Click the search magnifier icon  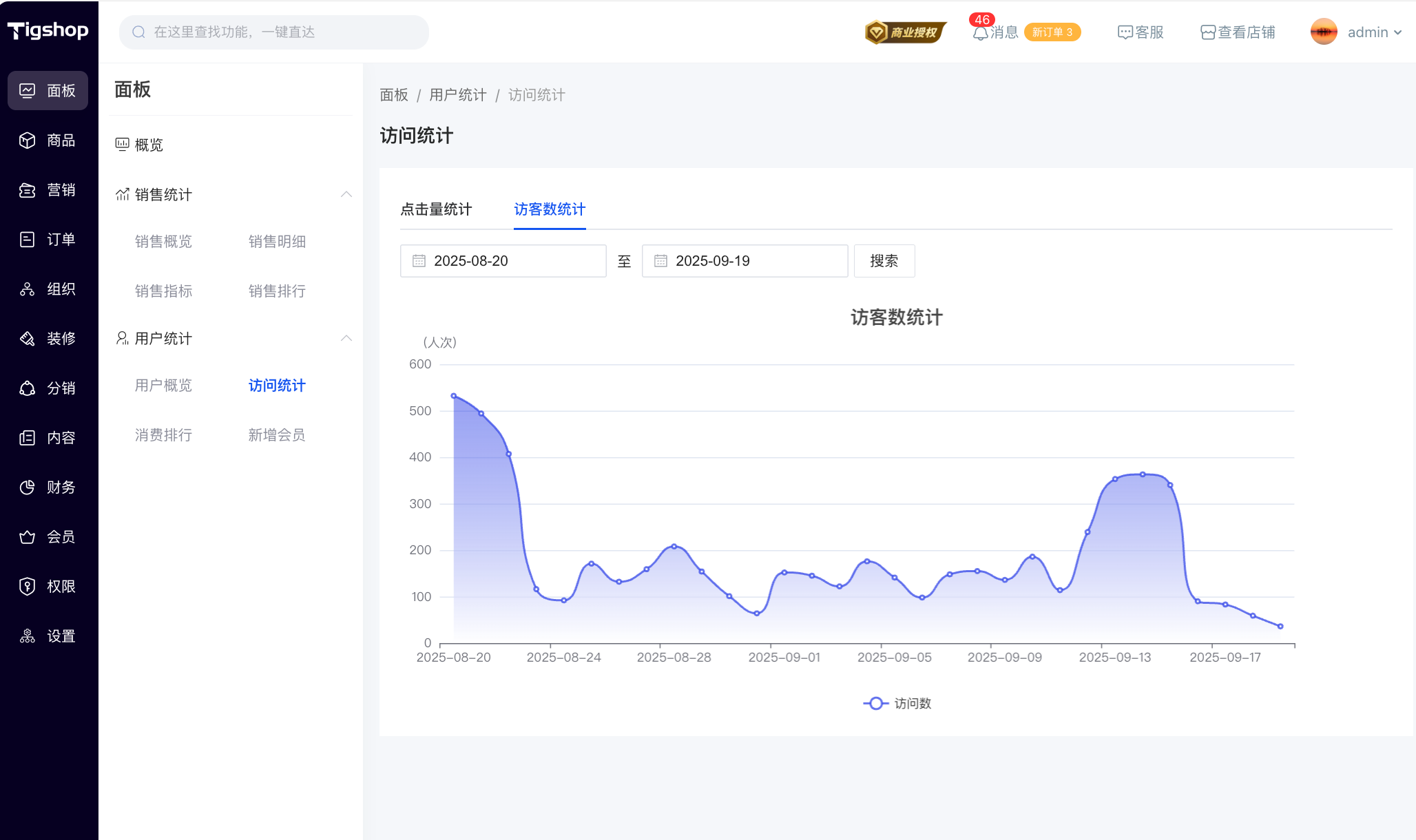click(138, 32)
